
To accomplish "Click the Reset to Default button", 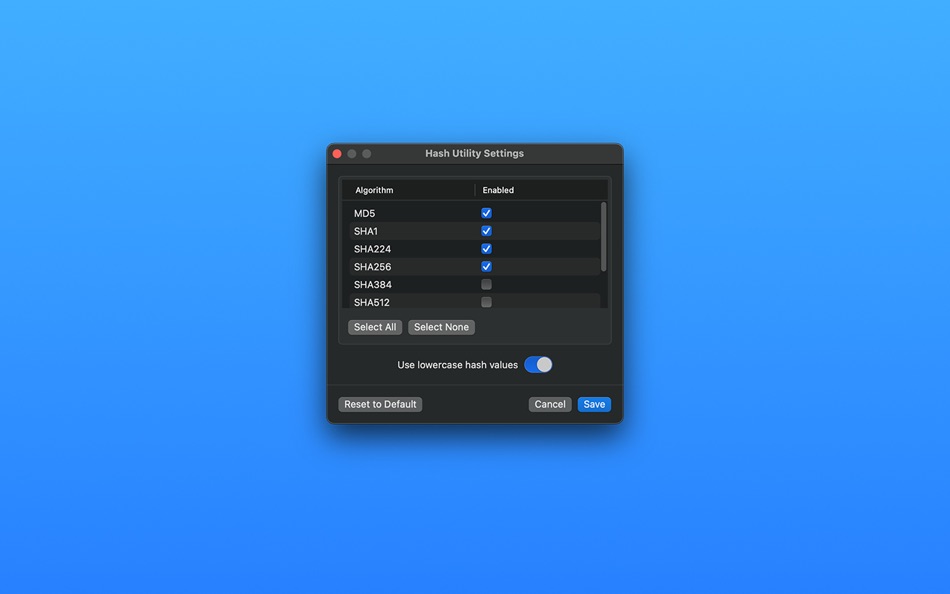I will click(x=380, y=404).
